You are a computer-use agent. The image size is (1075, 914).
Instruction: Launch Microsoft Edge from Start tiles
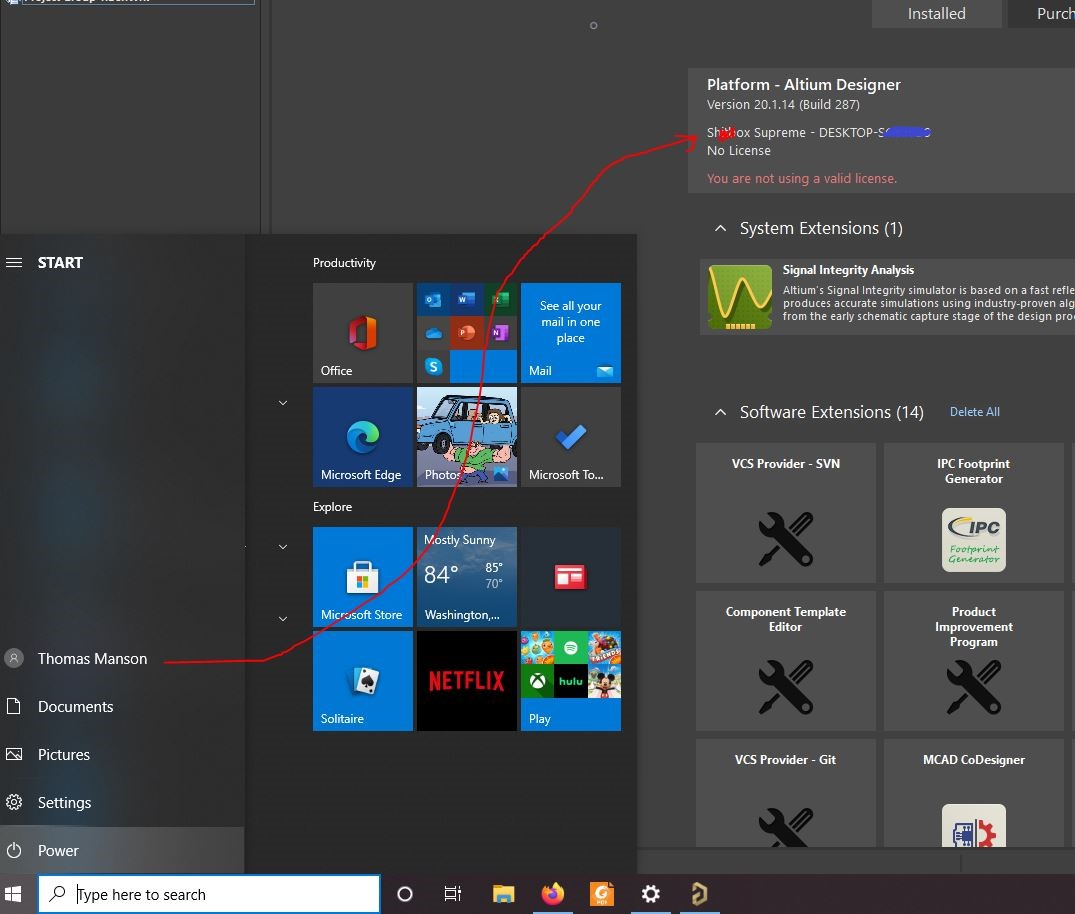tap(363, 437)
